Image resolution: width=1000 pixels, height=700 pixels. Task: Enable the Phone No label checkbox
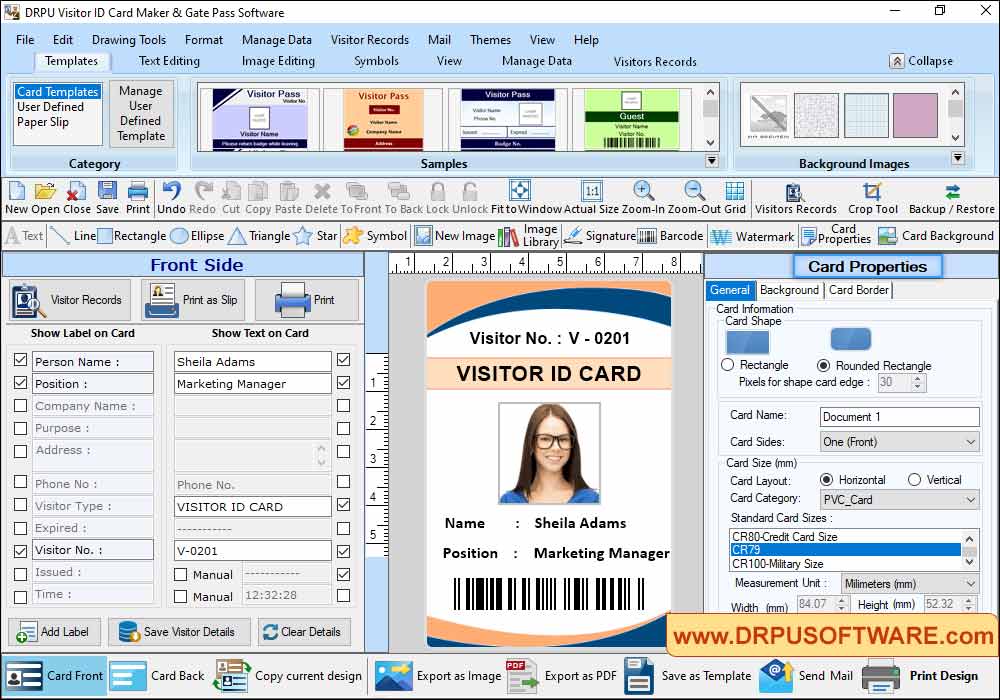pos(20,482)
